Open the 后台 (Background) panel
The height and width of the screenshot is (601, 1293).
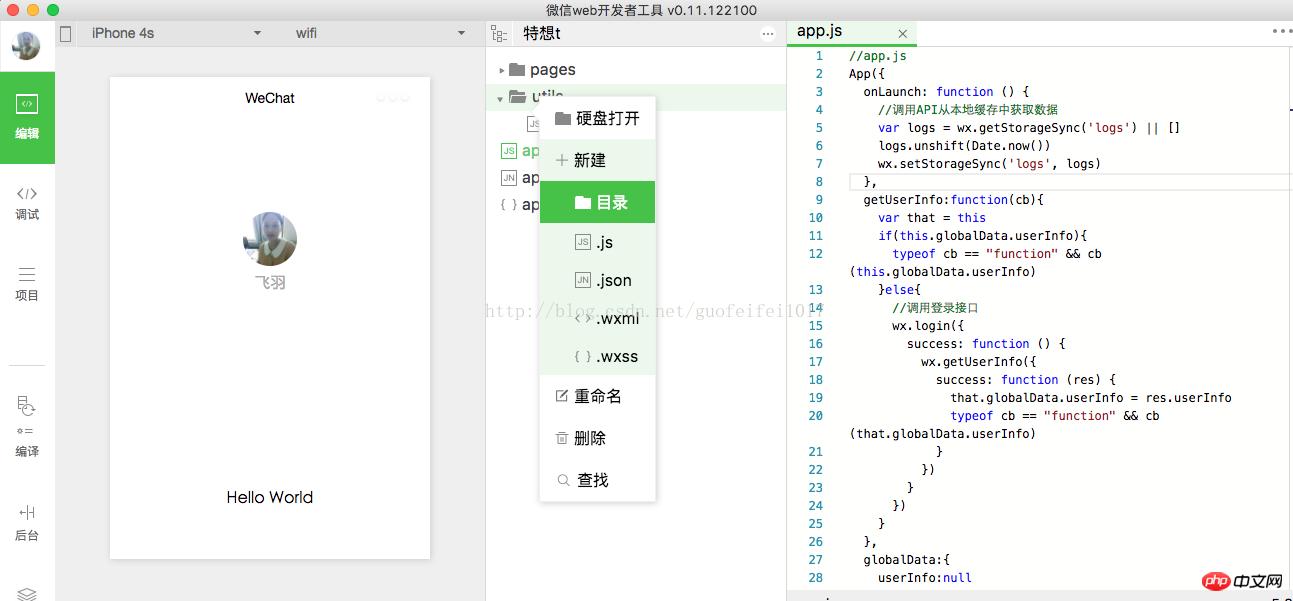(27, 520)
